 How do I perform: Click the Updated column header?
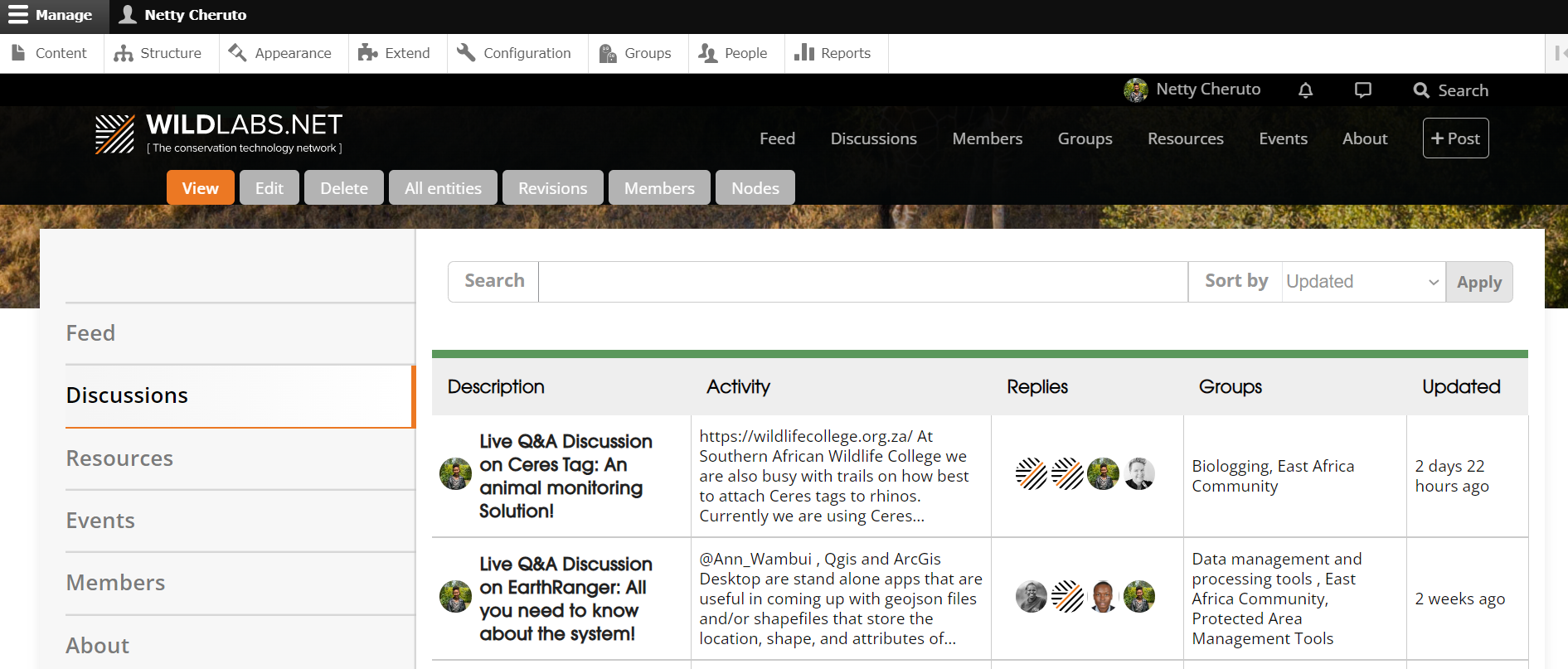1461,386
